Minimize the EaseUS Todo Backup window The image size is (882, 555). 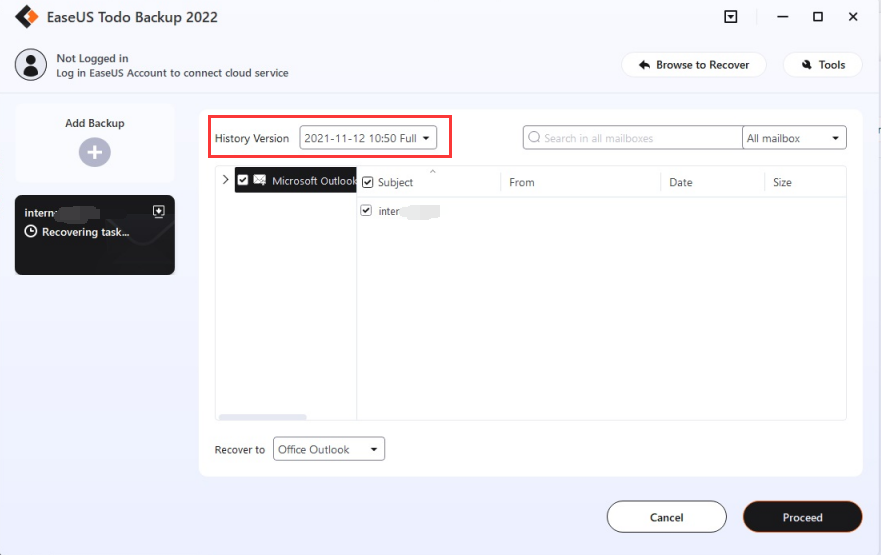pyautogui.click(x=782, y=17)
